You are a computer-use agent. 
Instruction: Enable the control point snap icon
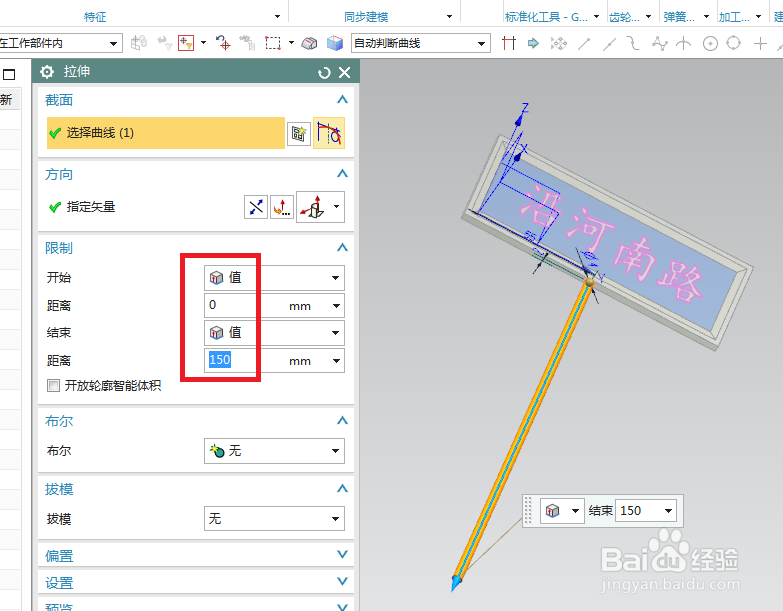tap(633, 43)
